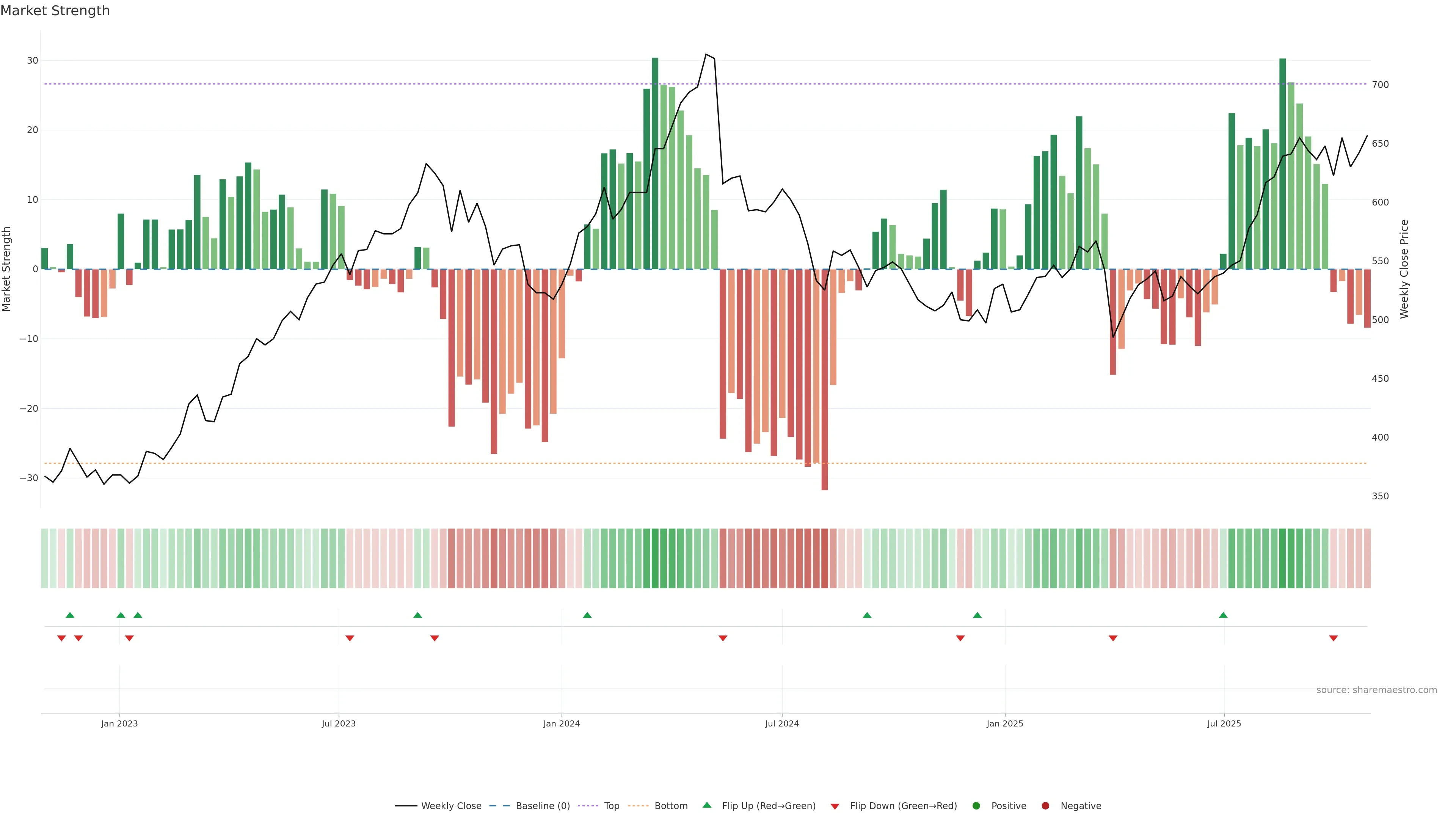This screenshot has height=819, width=1456.
Task: Click the source: sharemaestro.com text
Action: (1376, 690)
